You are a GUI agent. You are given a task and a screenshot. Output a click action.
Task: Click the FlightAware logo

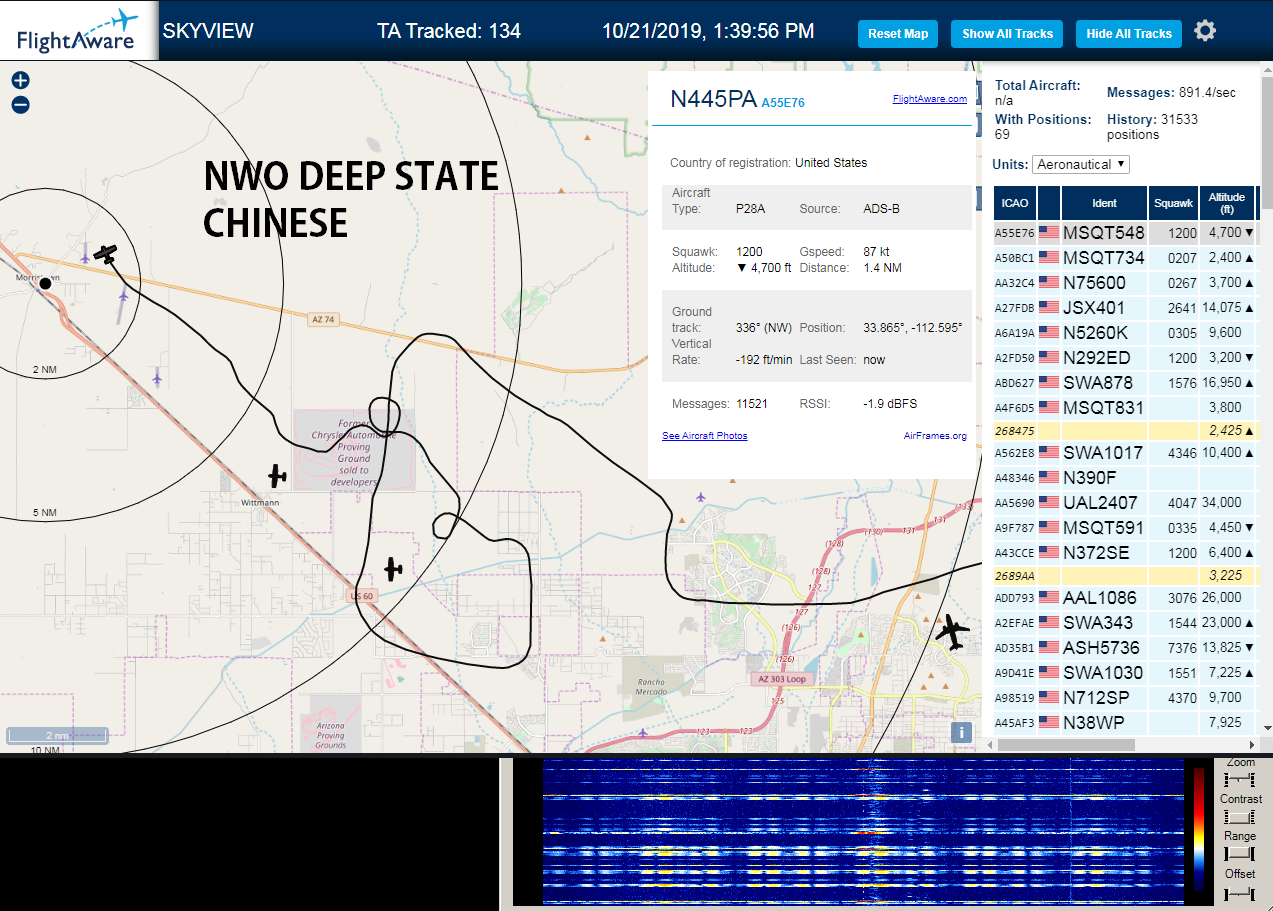pyautogui.click(x=77, y=30)
